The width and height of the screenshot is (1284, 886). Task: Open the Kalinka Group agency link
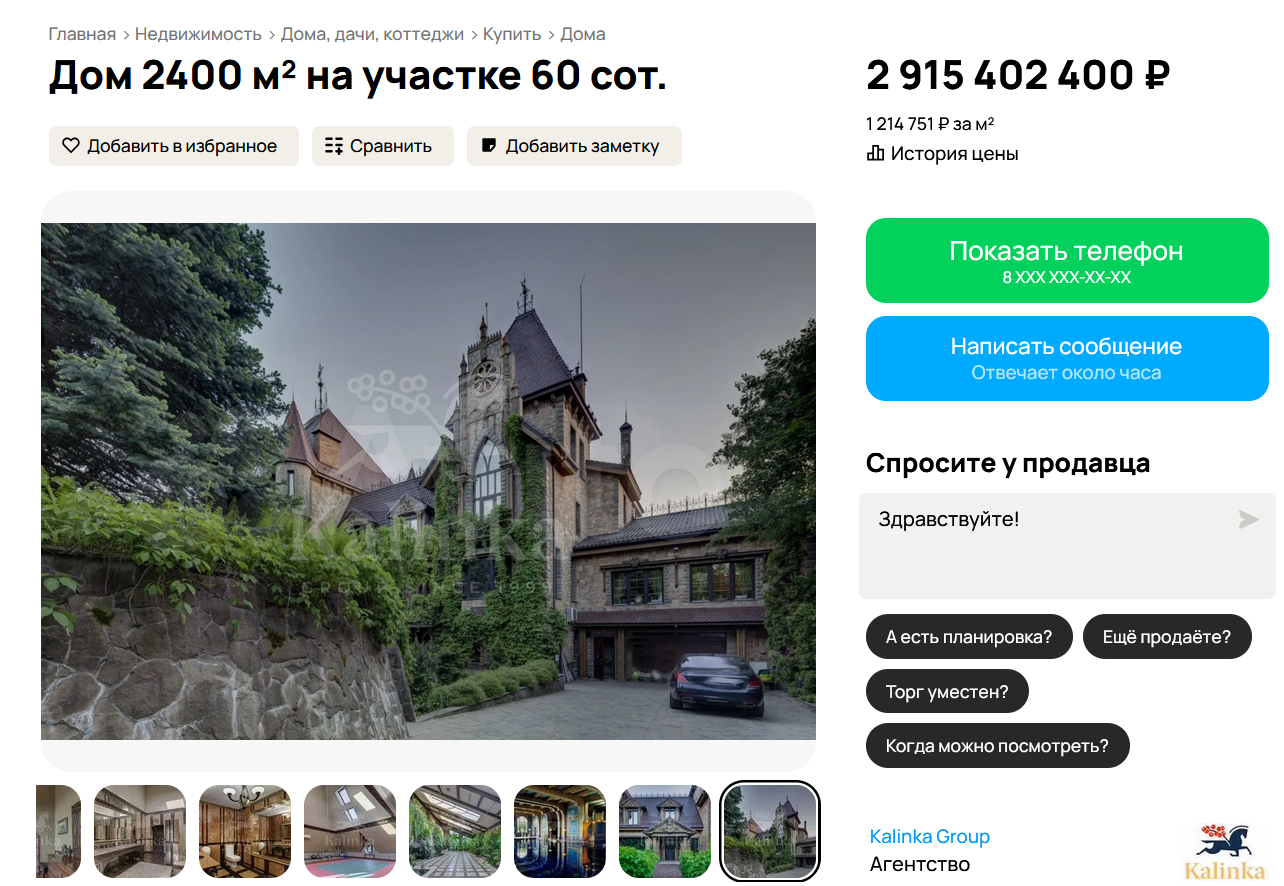click(929, 837)
